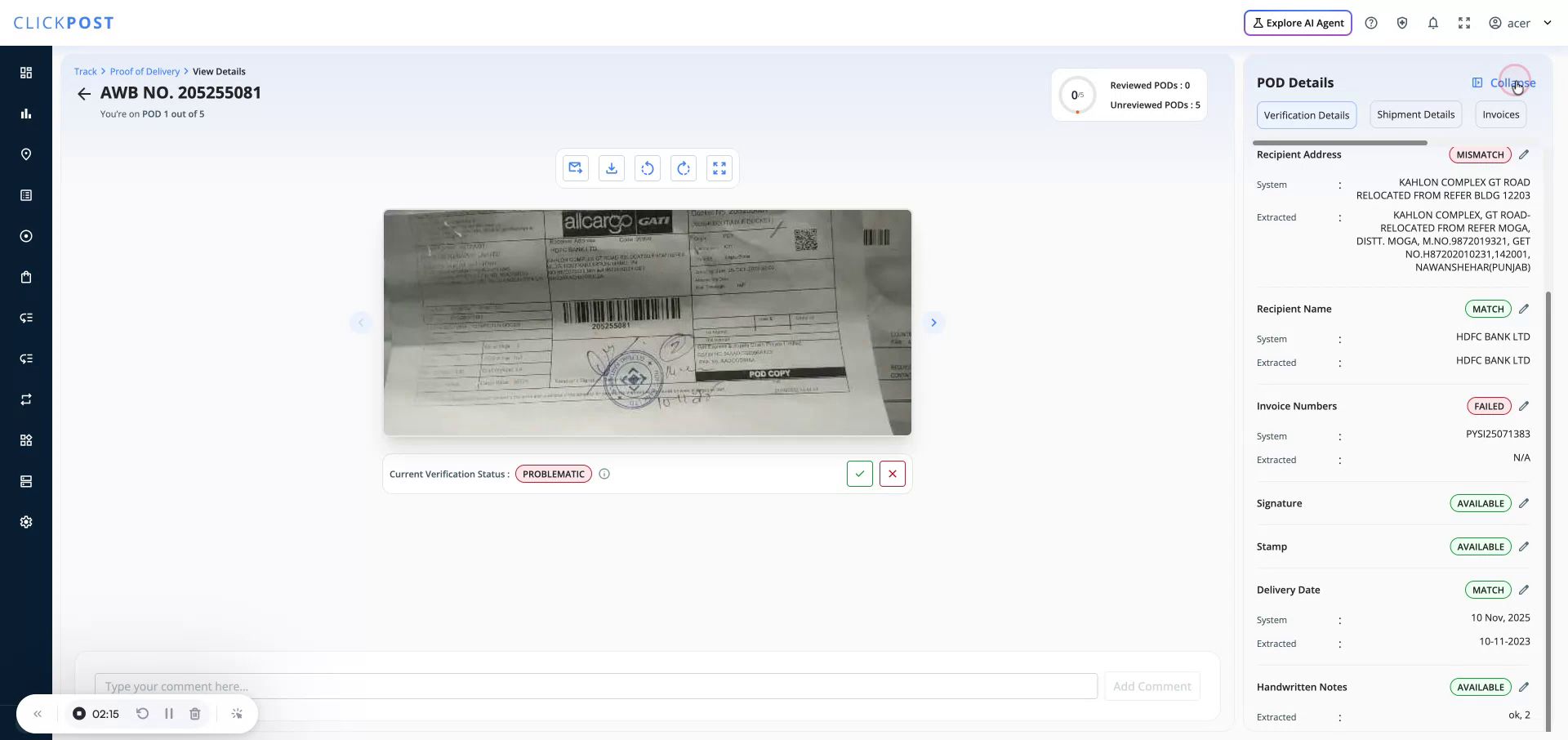Rotate the POD image clockwise
The image size is (1568, 740).
pos(684,168)
